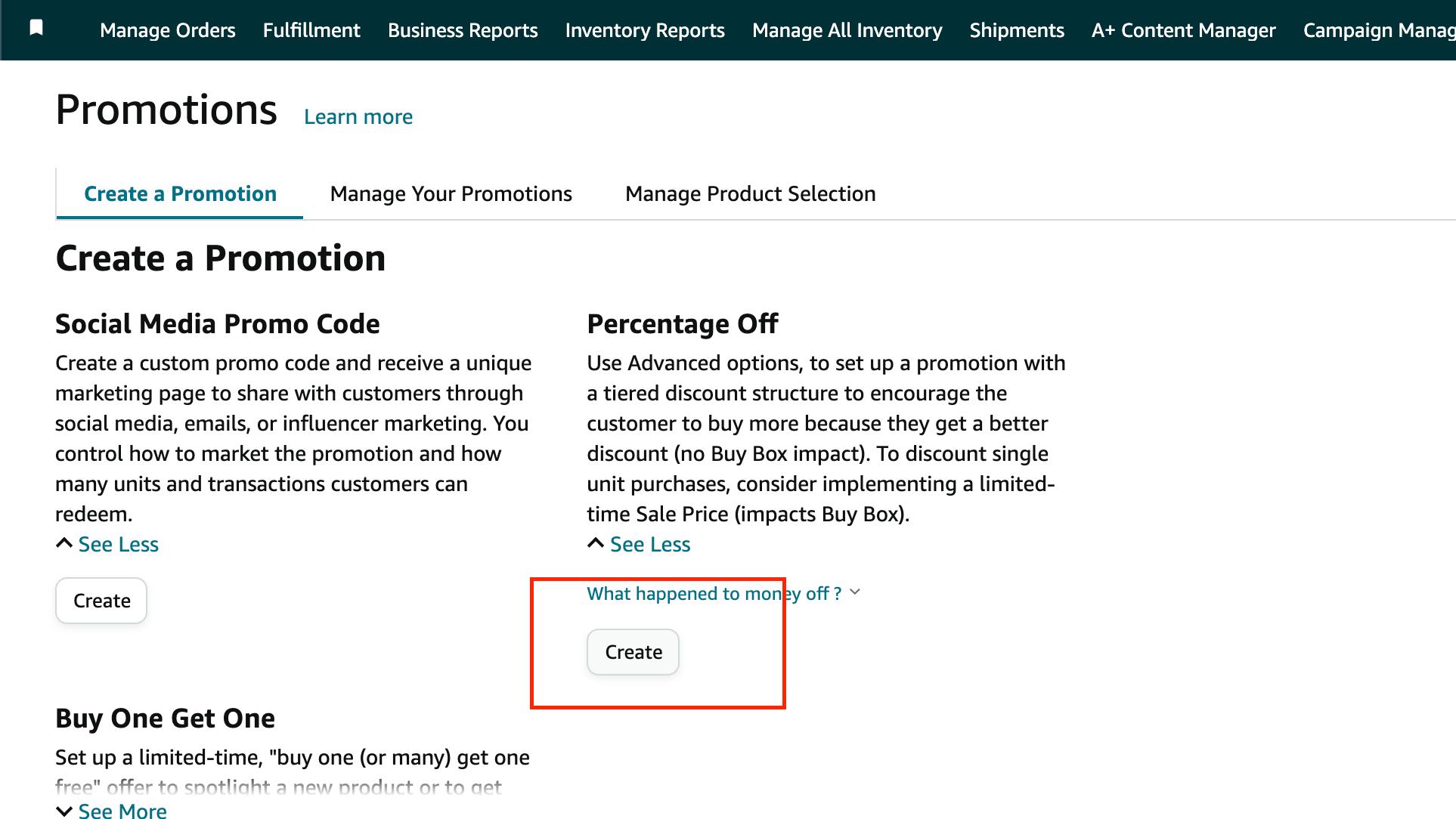Click the Learn more link
Viewport: 1456px width, 819px height.
(x=358, y=117)
